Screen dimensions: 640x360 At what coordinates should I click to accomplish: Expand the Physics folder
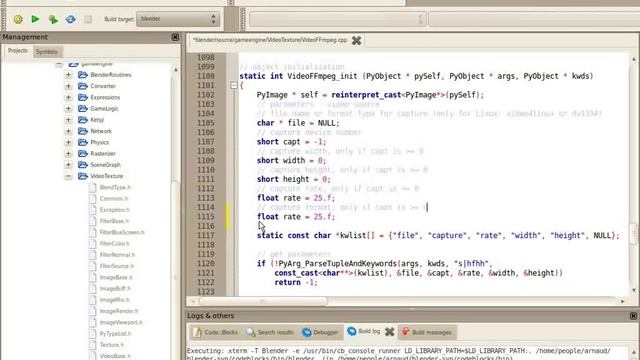click(x=68, y=142)
